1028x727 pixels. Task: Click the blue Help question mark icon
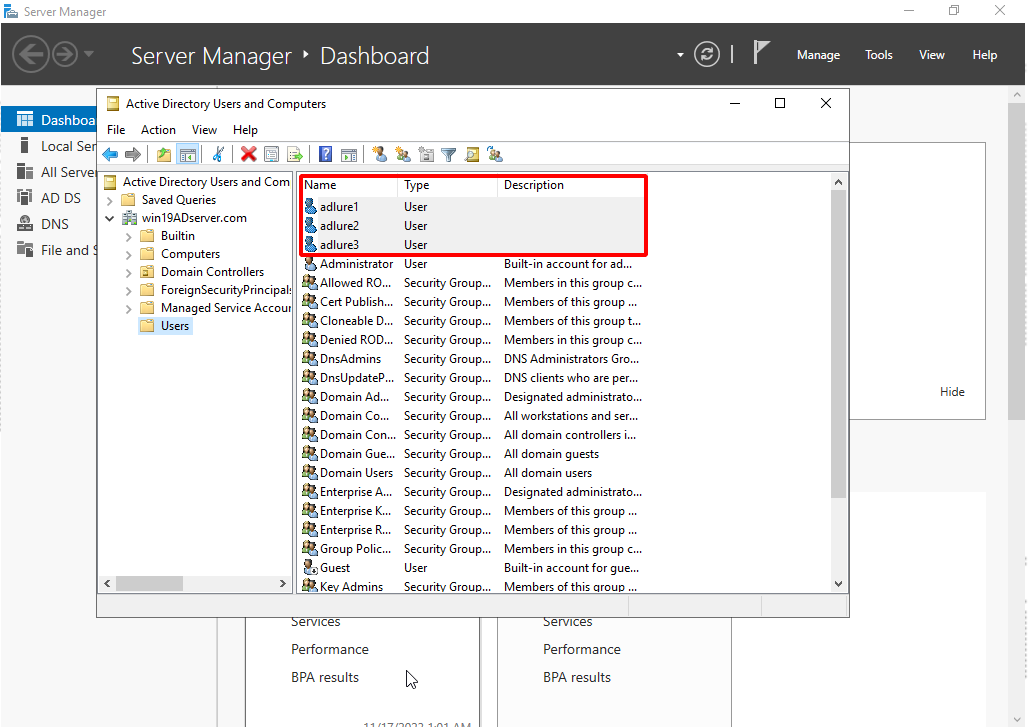click(x=325, y=154)
